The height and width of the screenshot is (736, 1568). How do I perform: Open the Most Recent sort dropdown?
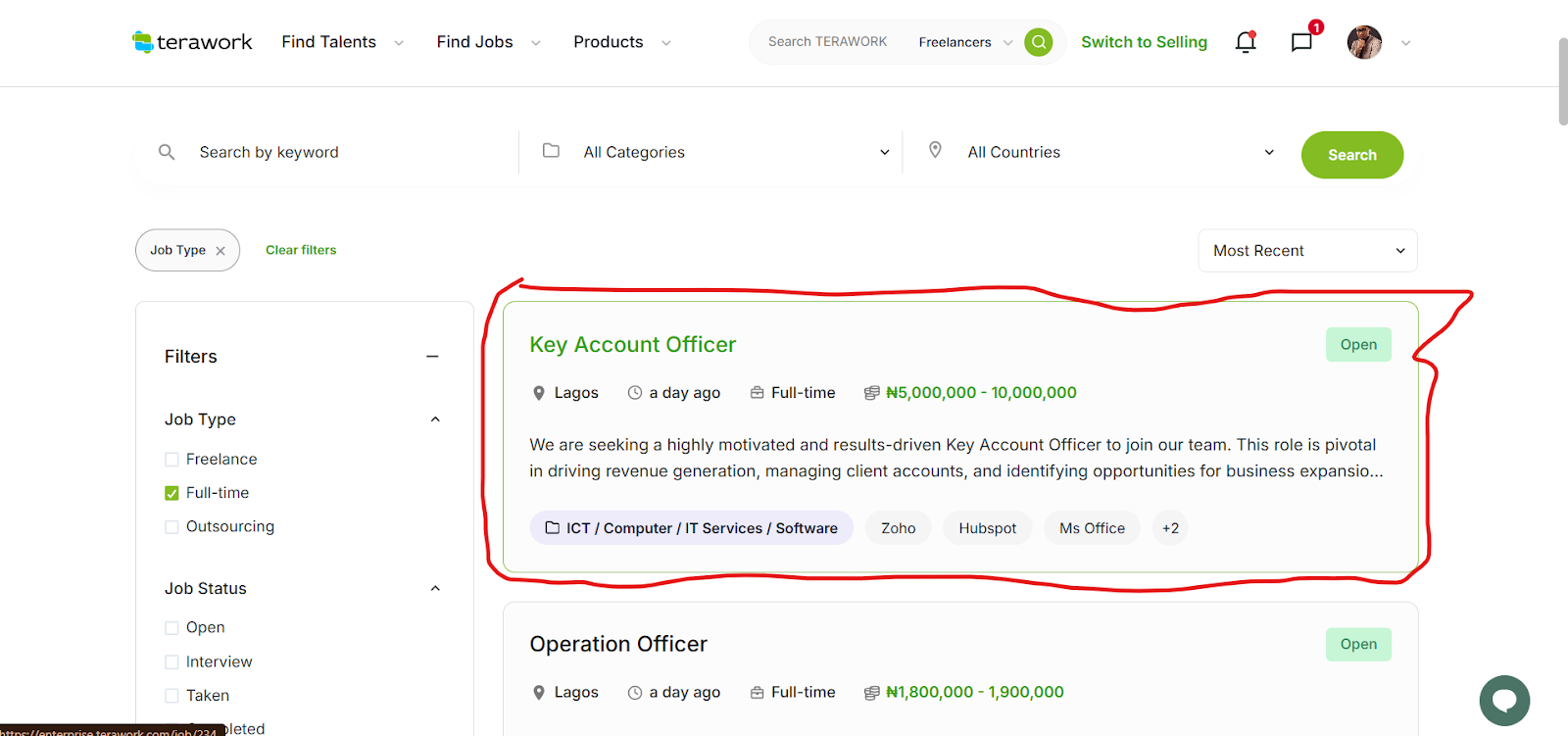[x=1307, y=251]
